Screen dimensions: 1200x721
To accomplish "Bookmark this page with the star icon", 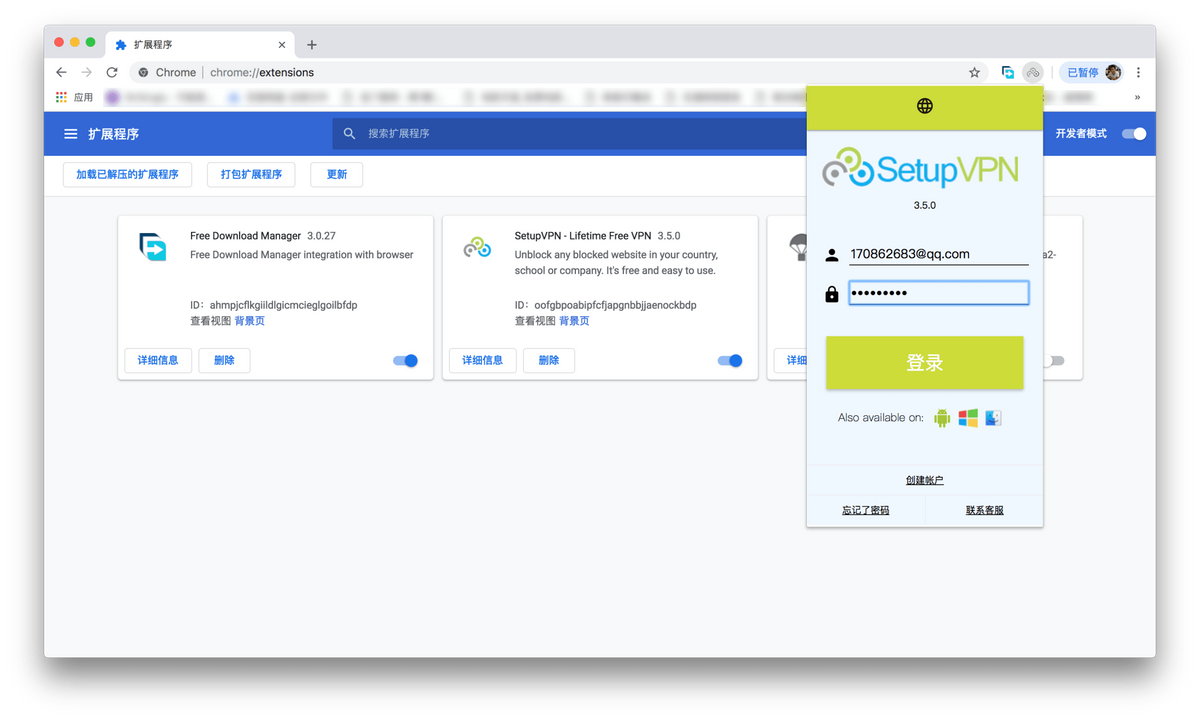I will click(x=974, y=73).
